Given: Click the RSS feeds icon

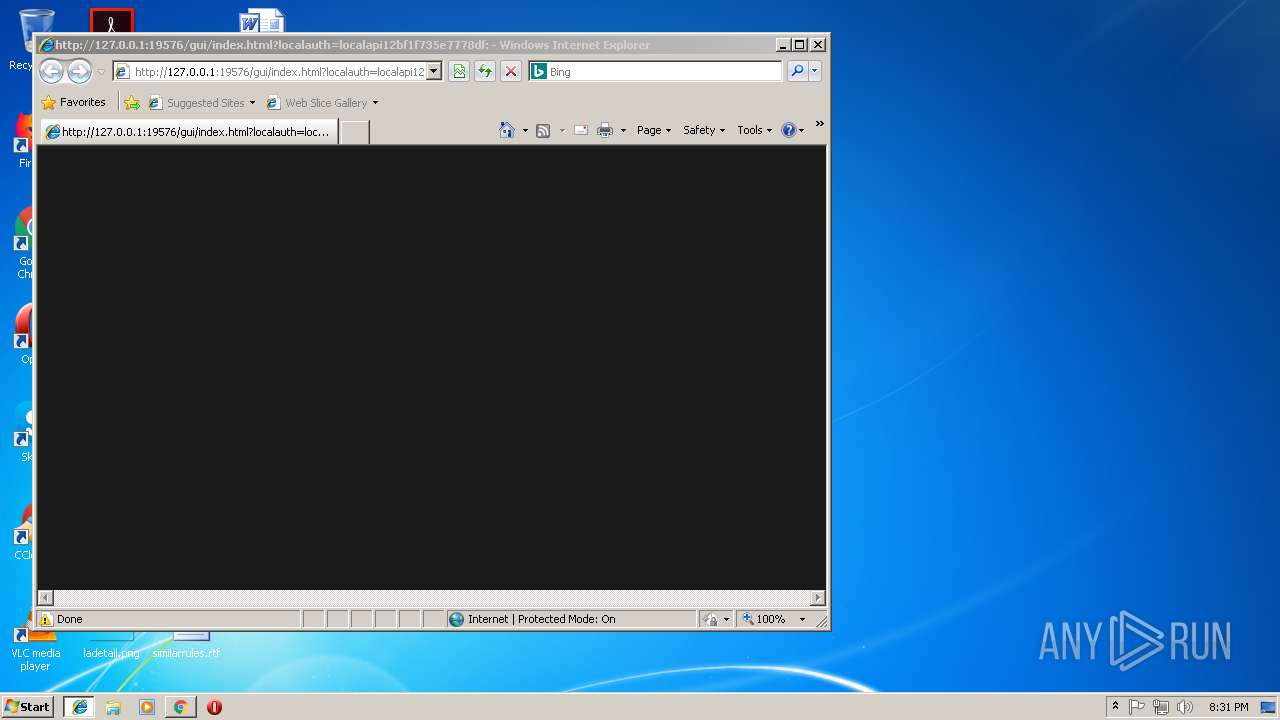Looking at the screenshot, I should click(x=543, y=130).
